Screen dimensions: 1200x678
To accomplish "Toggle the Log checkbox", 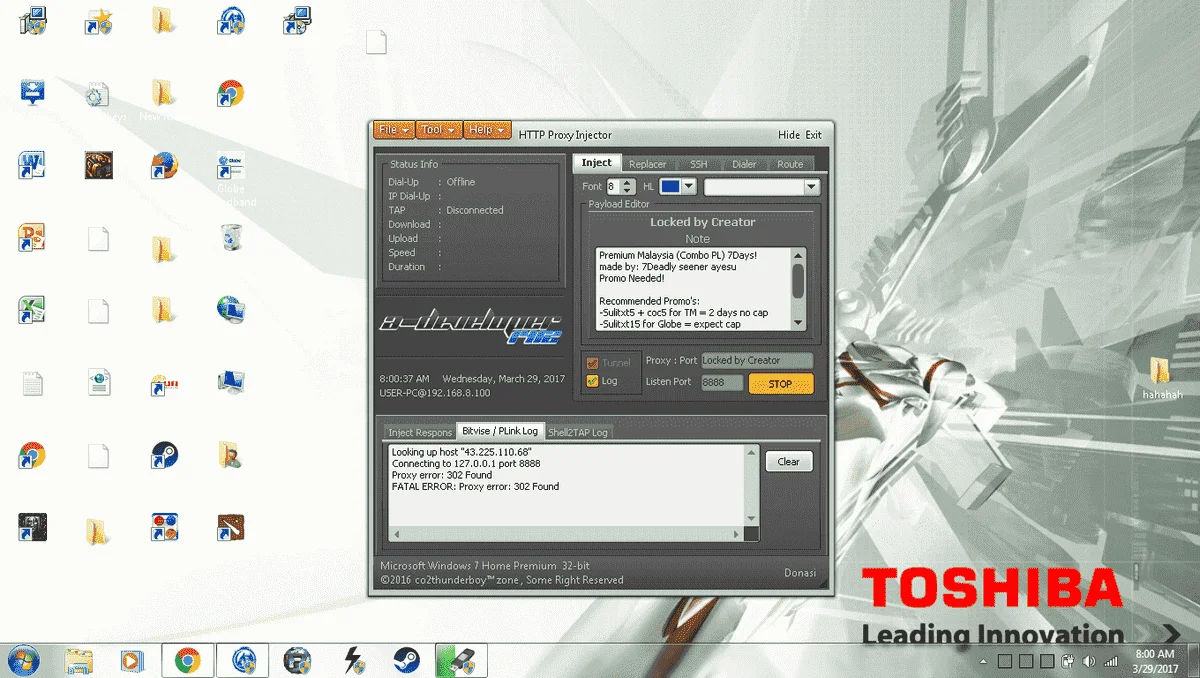I will coord(592,381).
